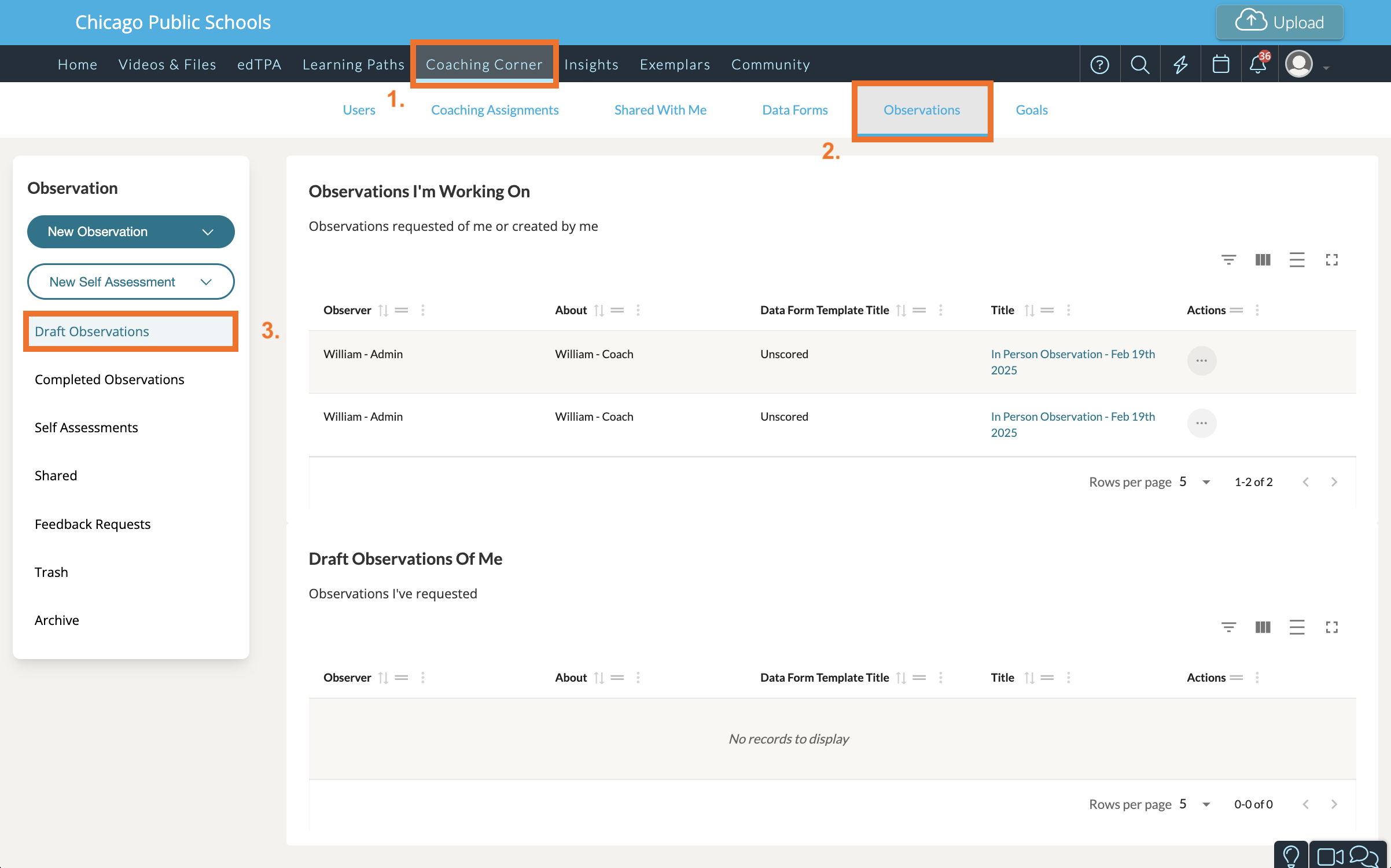This screenshot has height=868, width=1391.
Task: Show columns chooser in first table toolbar
Action: pos(1263,260)
